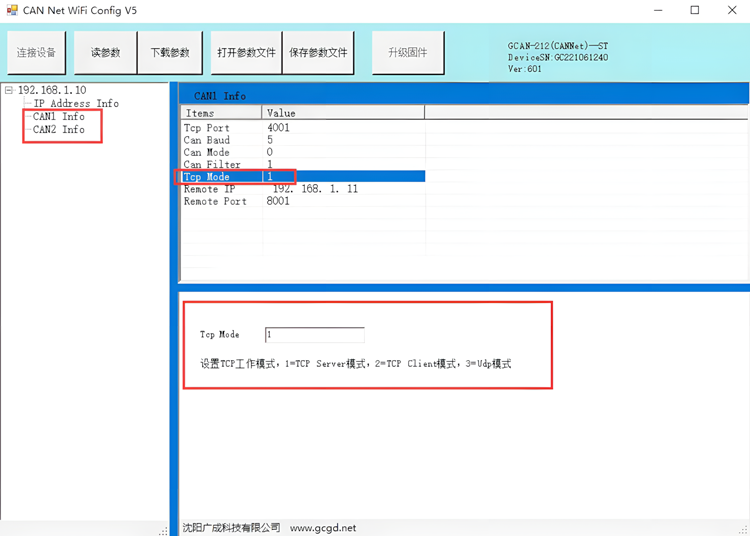Click the 连接设备 connect device button
This screenshot has width=750, height=536.
point(36,52)
